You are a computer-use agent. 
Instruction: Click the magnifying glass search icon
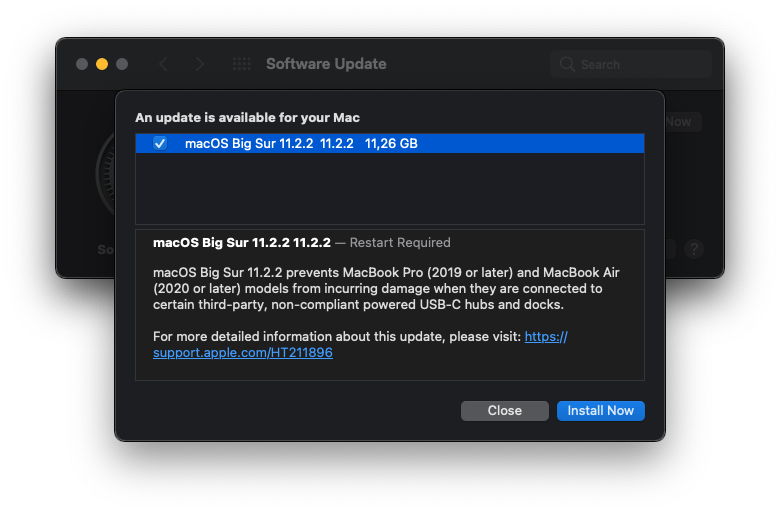pyautogui.click(x=568, y=64)
